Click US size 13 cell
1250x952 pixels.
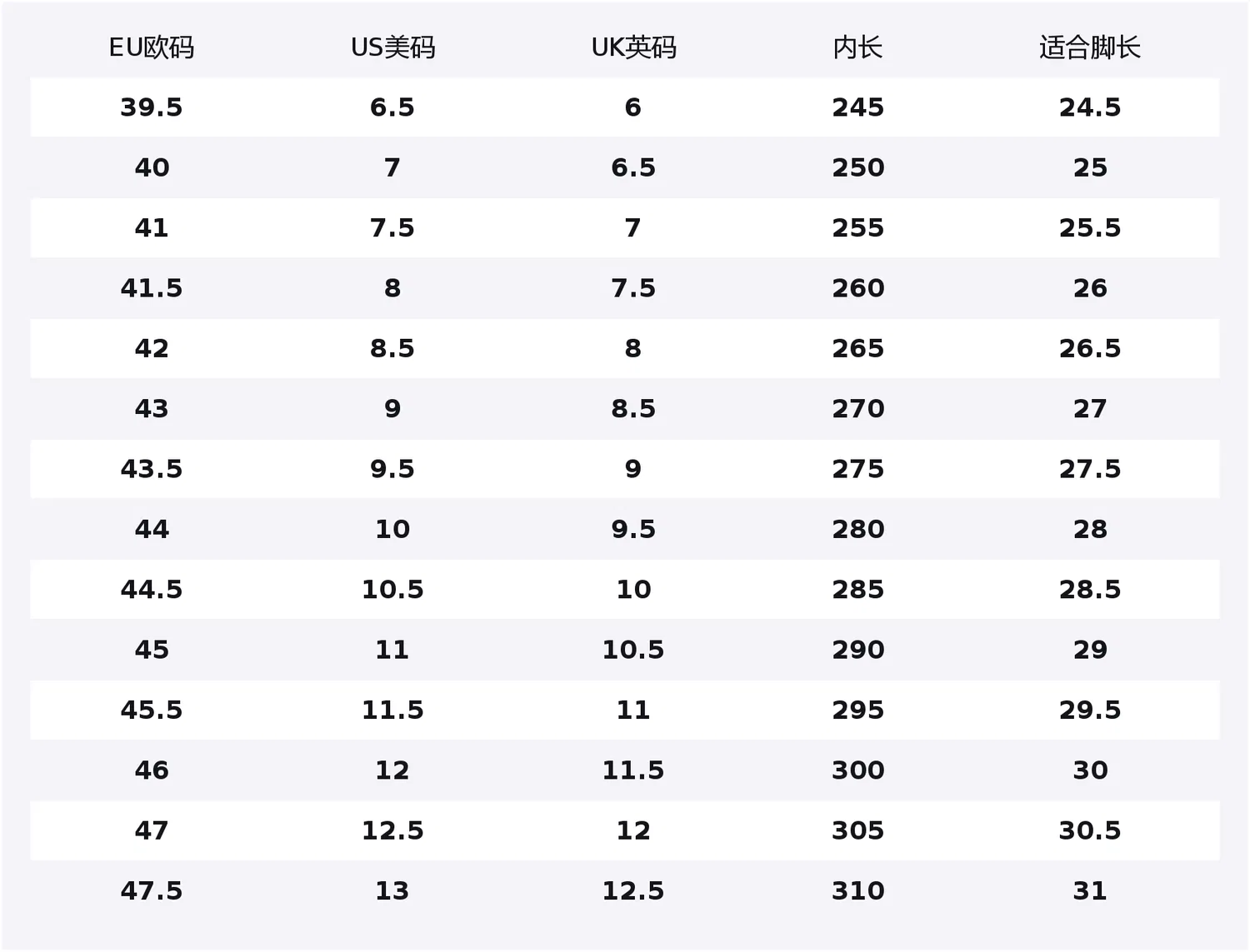(x=392, y=891)
